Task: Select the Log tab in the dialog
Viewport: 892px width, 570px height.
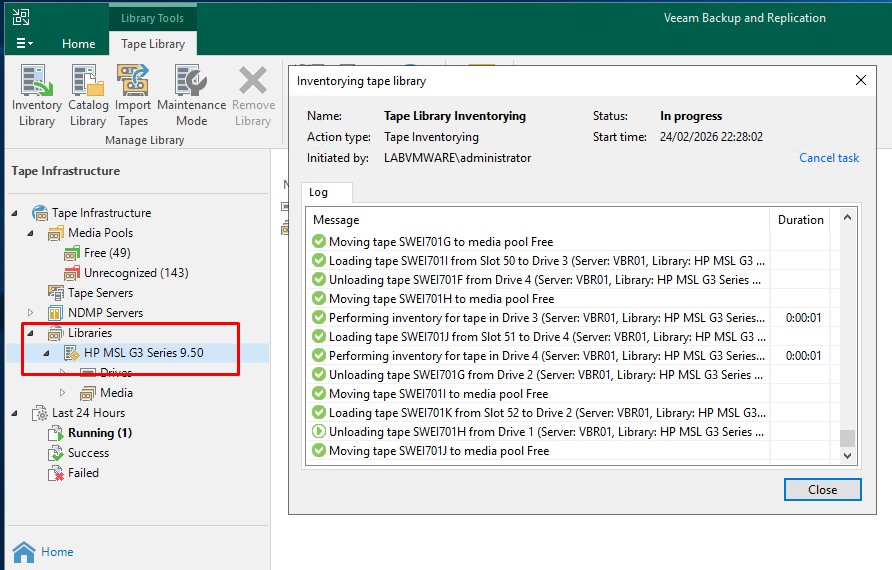Action: 318,192
